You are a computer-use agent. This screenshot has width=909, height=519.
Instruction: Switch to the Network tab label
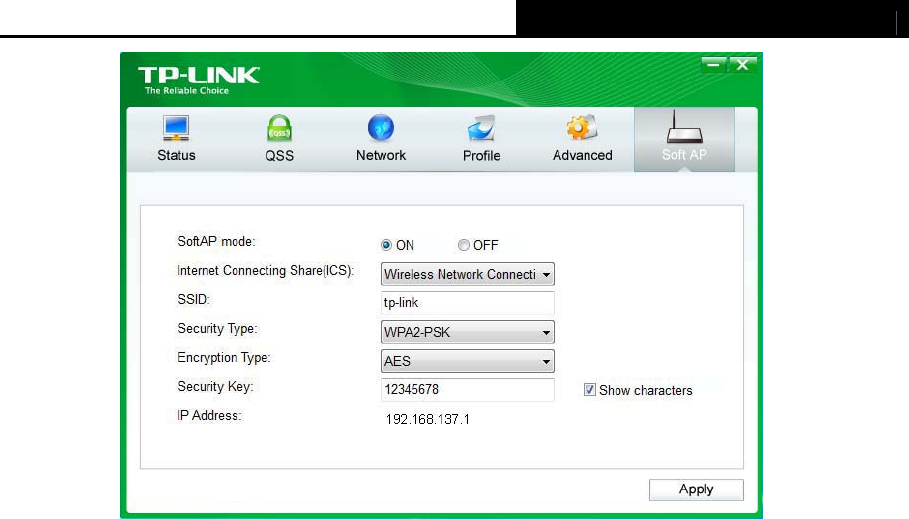tap(381, 155)
